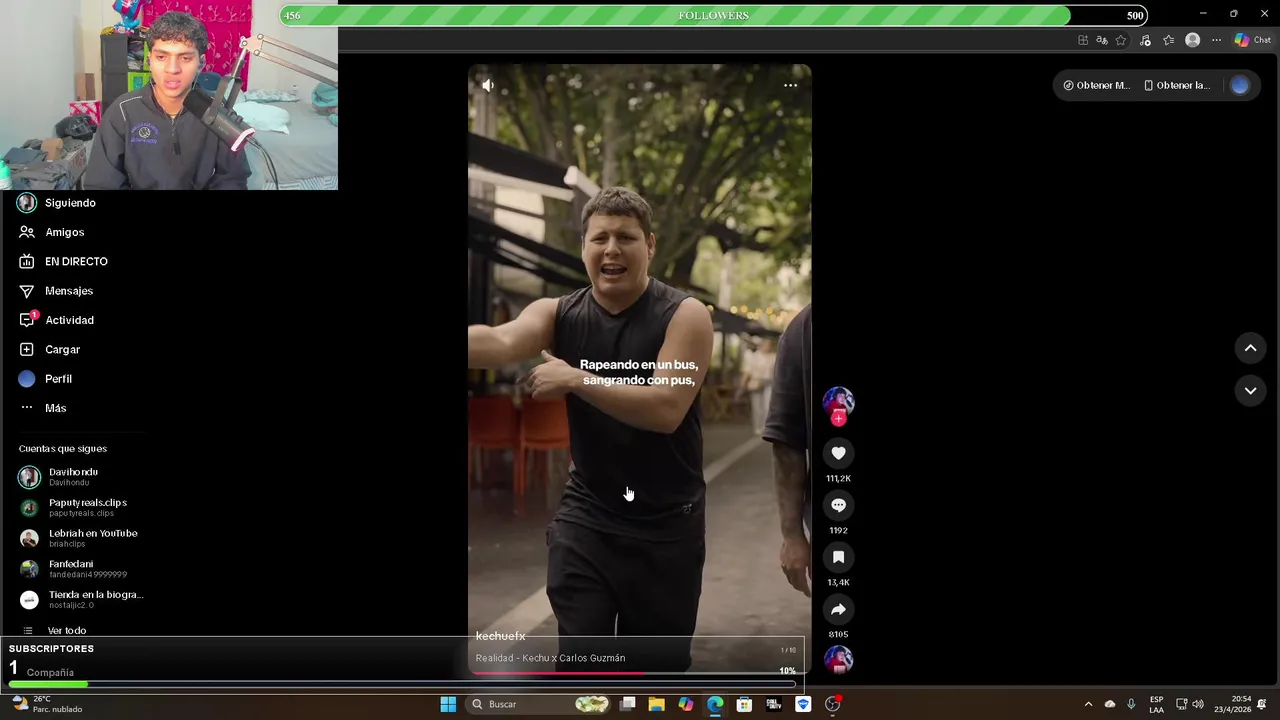
Task: Open OneDrive cloud tray icon
Action: (1110, 704)
